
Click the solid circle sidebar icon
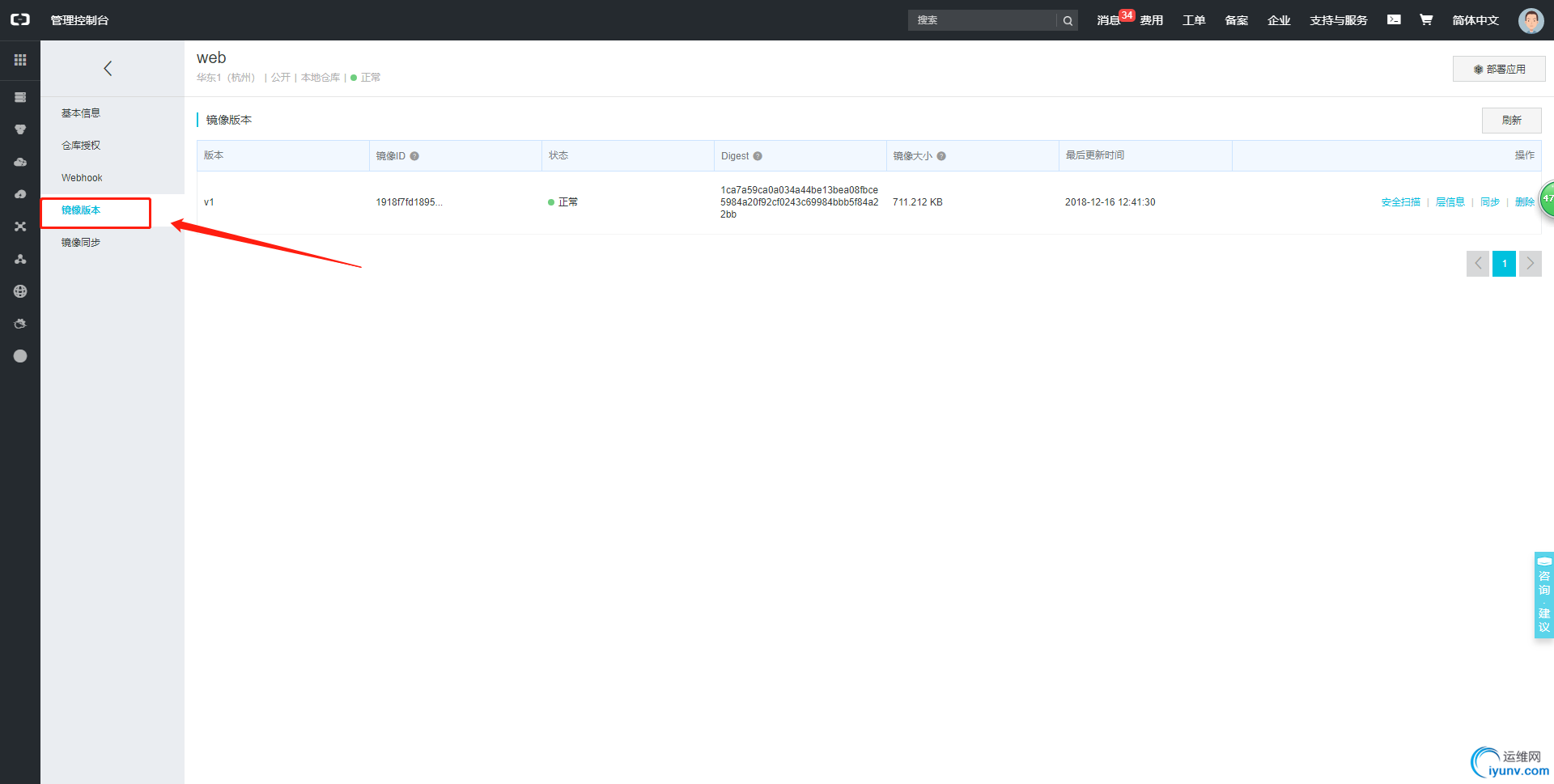(20, 356)
